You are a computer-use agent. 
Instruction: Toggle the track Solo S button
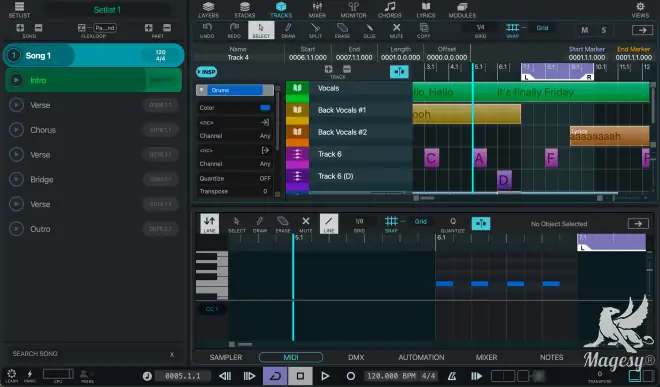coord(604,30)
